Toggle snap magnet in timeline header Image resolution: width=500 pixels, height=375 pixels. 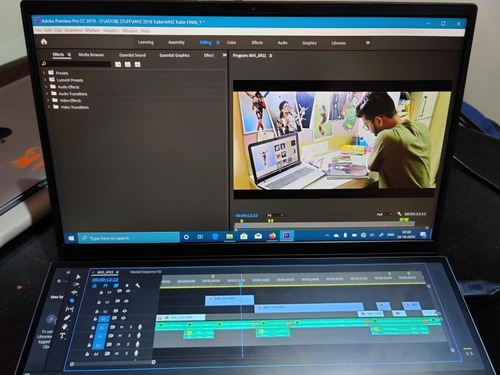[x=105, y=286]
